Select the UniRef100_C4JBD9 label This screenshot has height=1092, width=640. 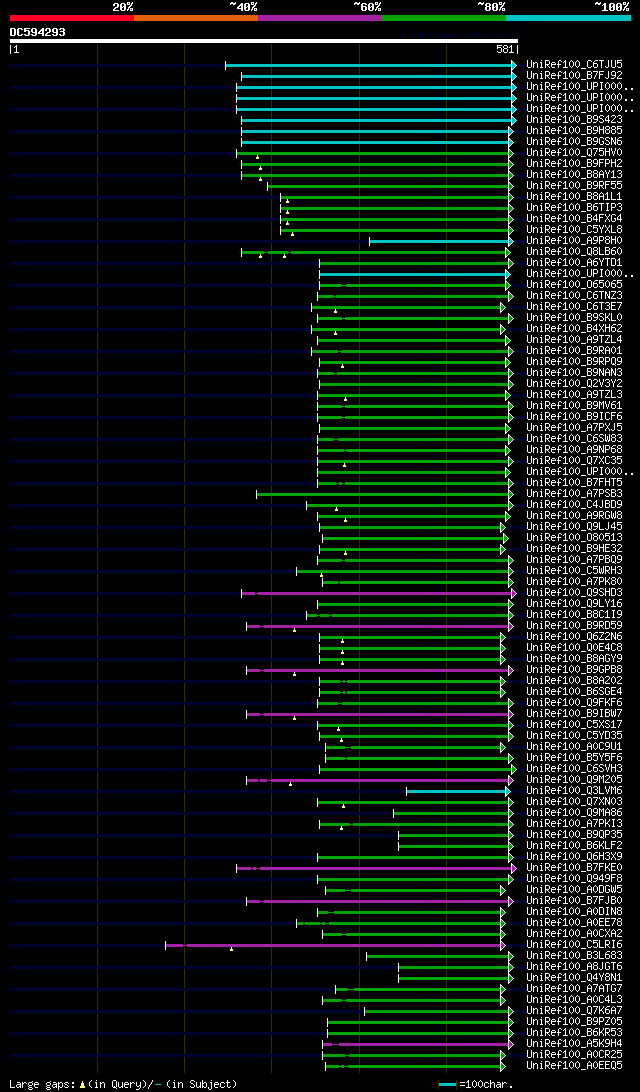click(575, 505)
